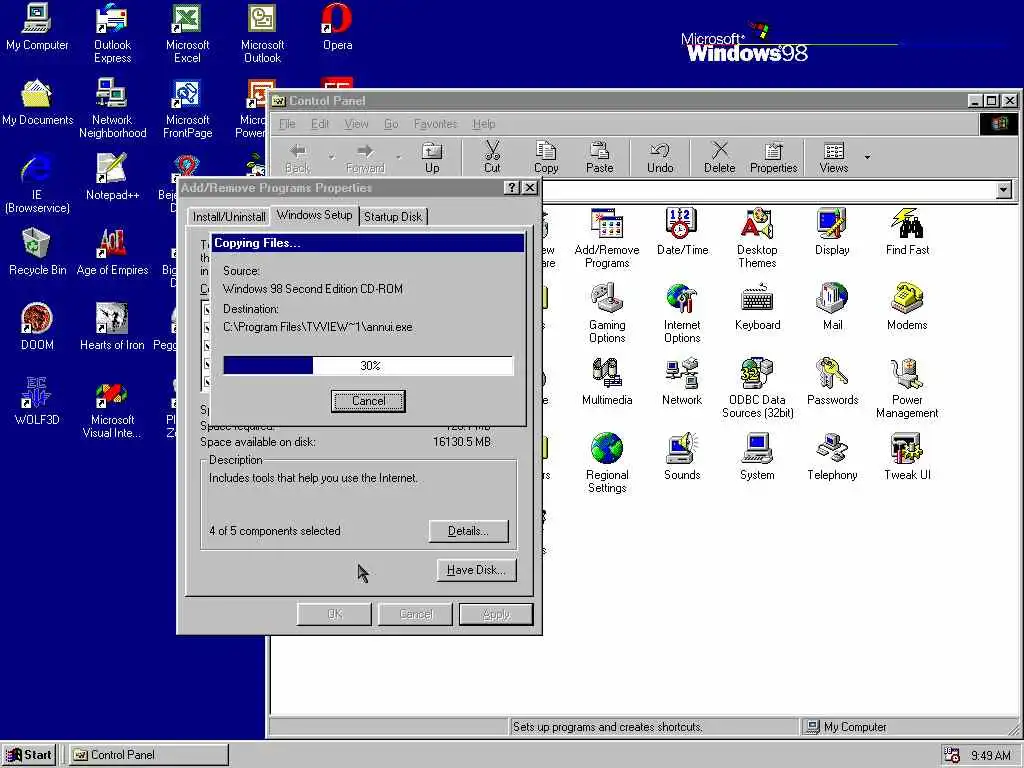Open Power Management icon

(x=907, y=388)
